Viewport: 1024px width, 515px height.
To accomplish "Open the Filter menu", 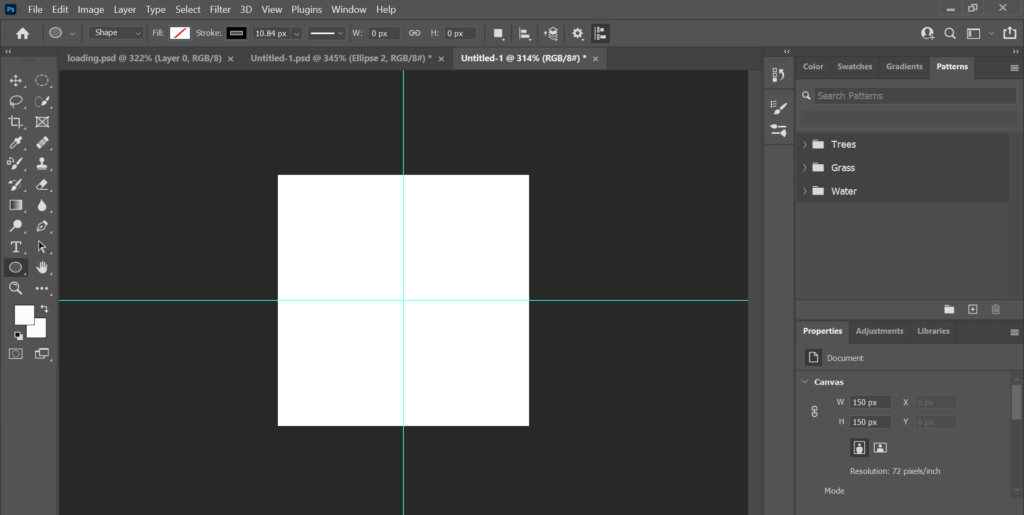I will tap(220, 9).
